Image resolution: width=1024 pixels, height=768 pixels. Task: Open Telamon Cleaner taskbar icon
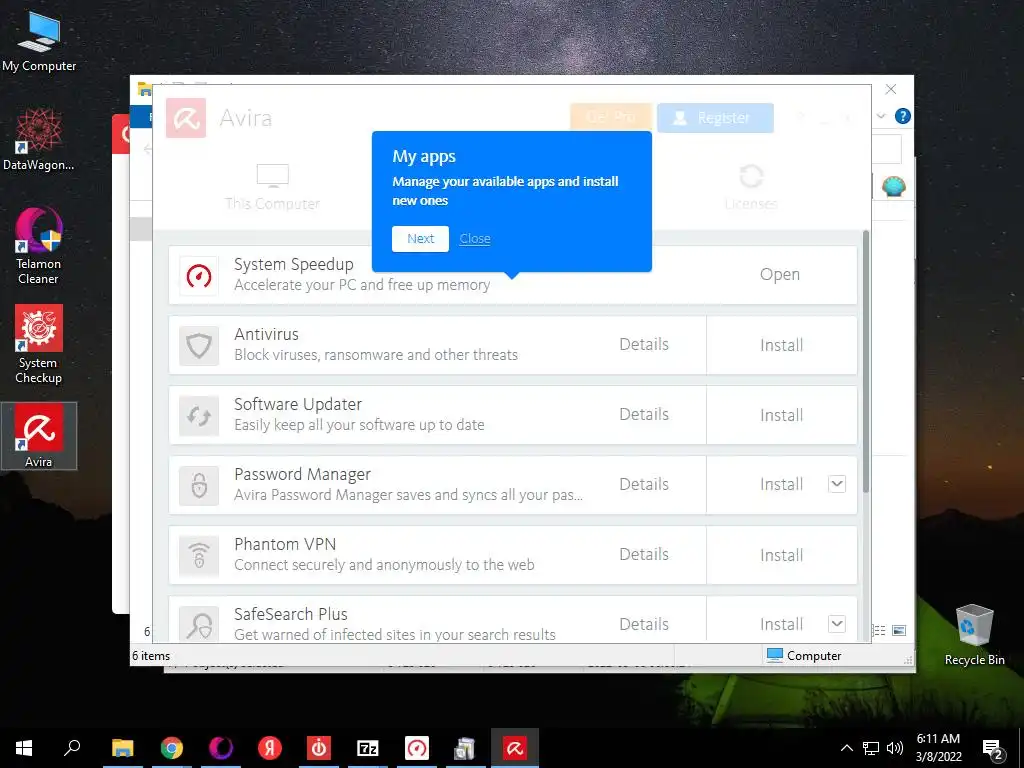click(221, 748)
